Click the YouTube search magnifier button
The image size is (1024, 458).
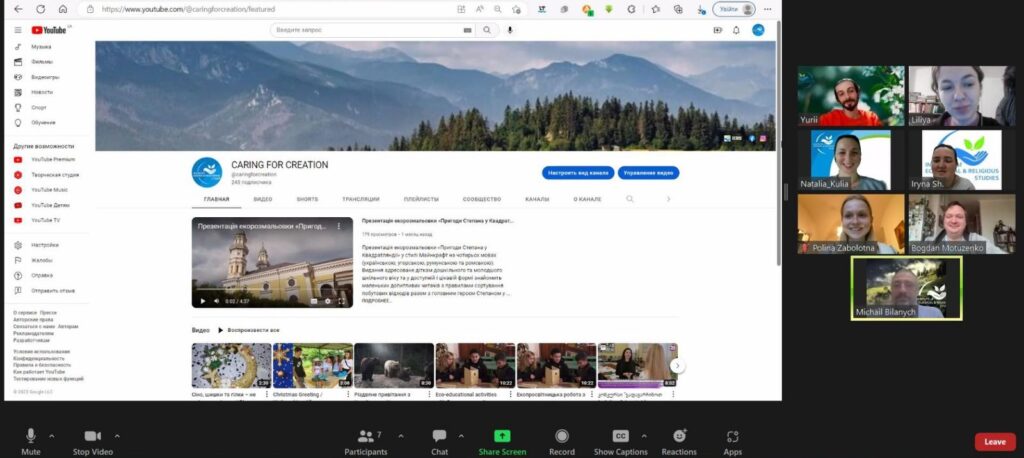click(487, 30)
